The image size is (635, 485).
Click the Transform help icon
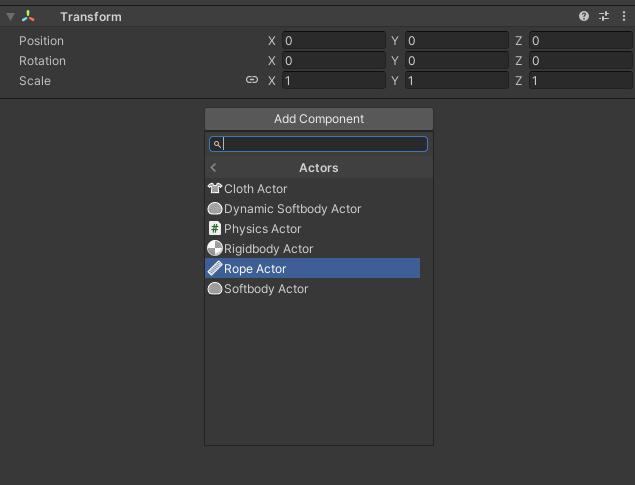[584, 17]
